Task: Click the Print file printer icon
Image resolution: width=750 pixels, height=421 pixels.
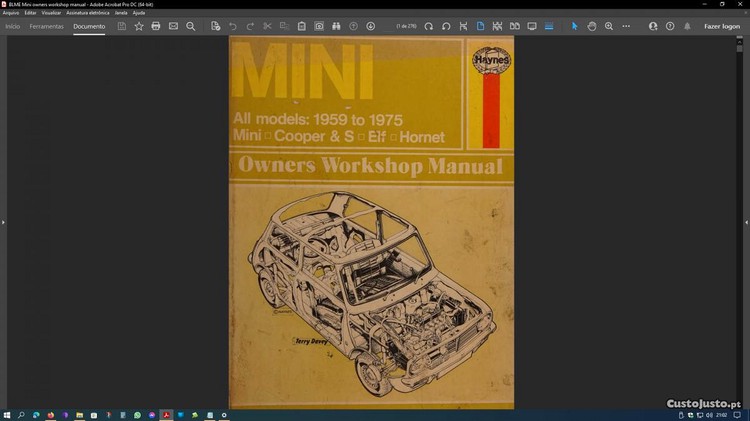Action: (156, 26)
